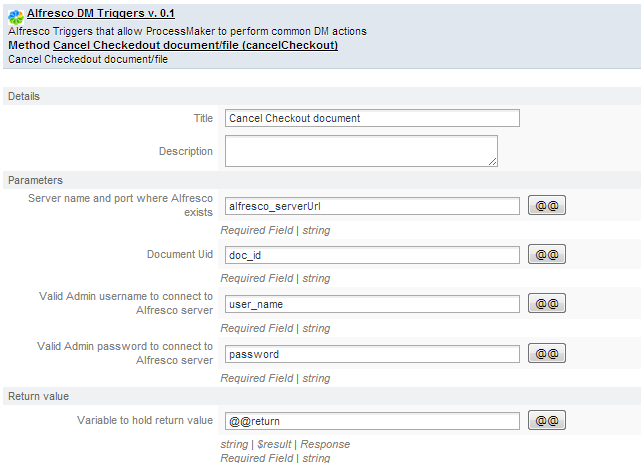Grab the Description textarea resize handle
This screenshot has height=463, width=641.
(x=492, y=160)
